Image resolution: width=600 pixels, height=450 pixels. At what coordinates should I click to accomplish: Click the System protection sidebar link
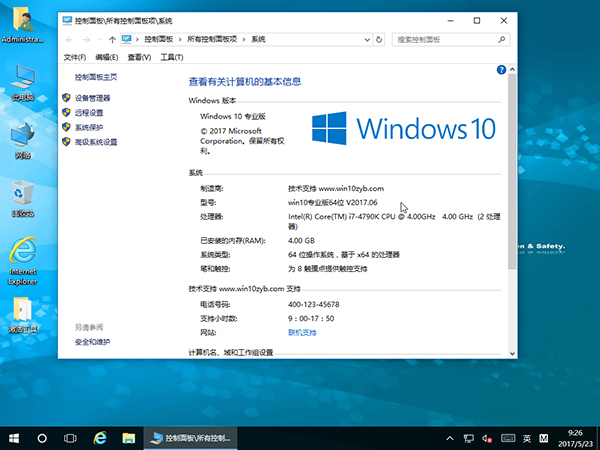coord(88,128)
